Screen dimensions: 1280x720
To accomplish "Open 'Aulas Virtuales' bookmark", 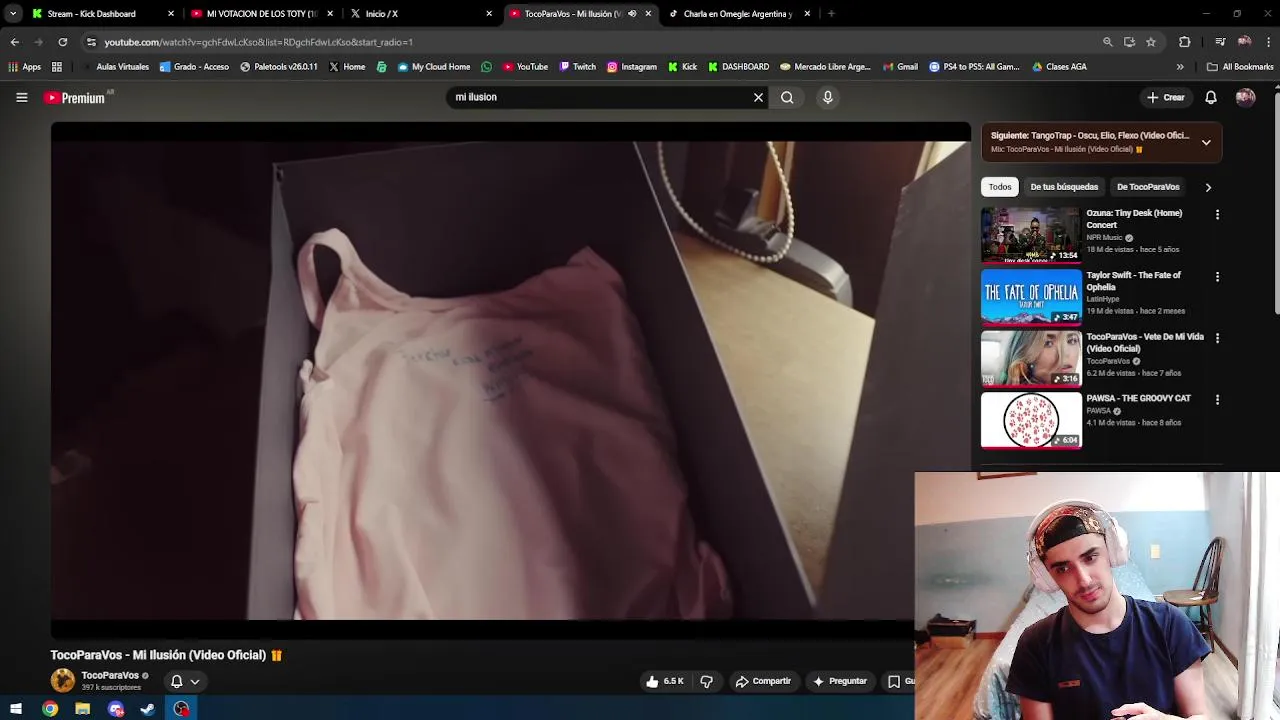I will pos(115,67).
